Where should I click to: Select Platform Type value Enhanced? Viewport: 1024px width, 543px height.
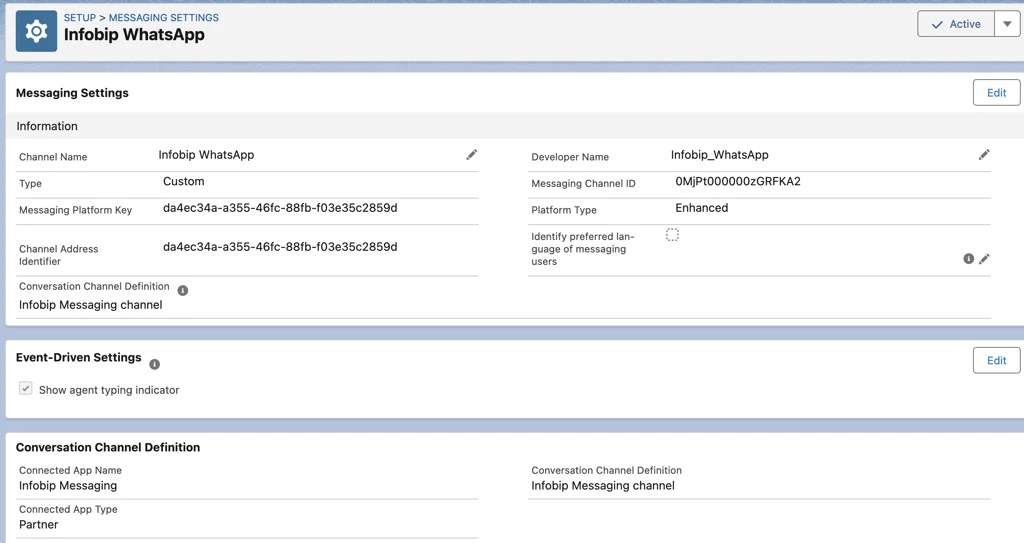(701, 208)
